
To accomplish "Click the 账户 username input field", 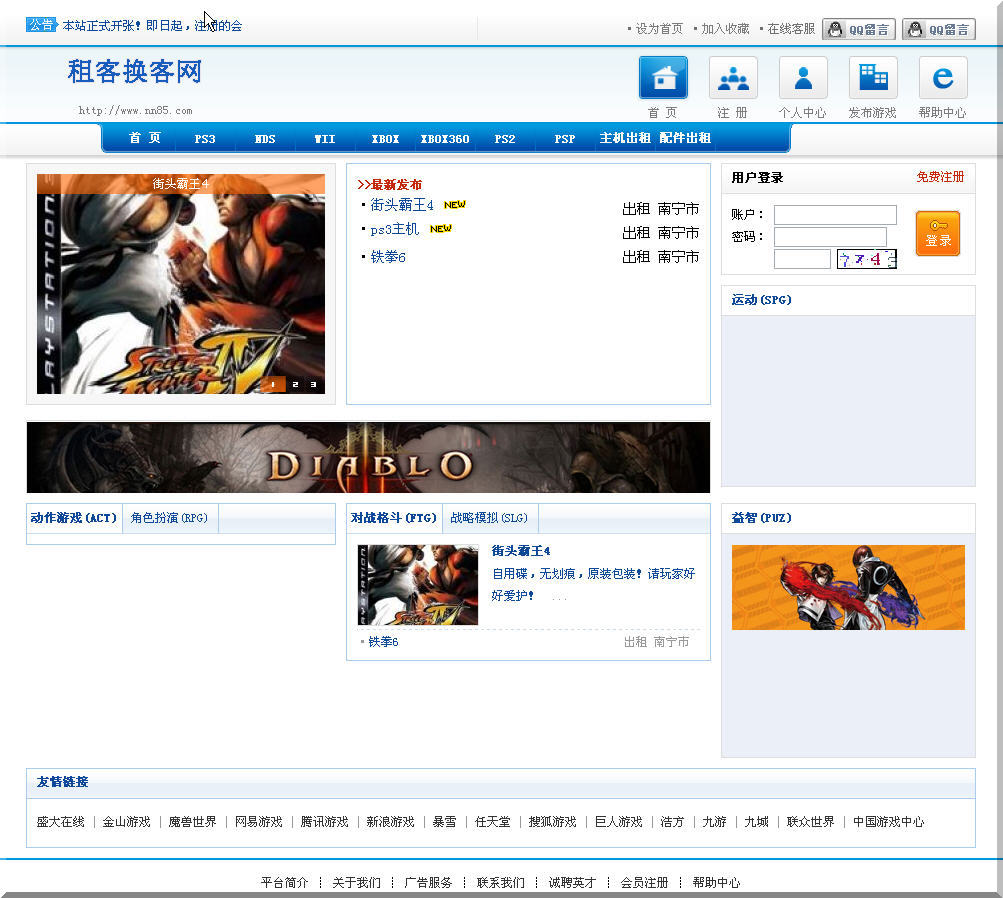I will (835, 215).
